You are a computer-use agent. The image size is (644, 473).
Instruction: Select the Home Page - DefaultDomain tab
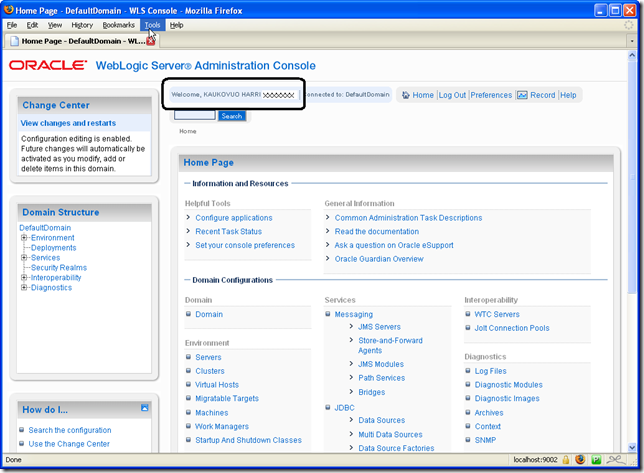point(82,41)
